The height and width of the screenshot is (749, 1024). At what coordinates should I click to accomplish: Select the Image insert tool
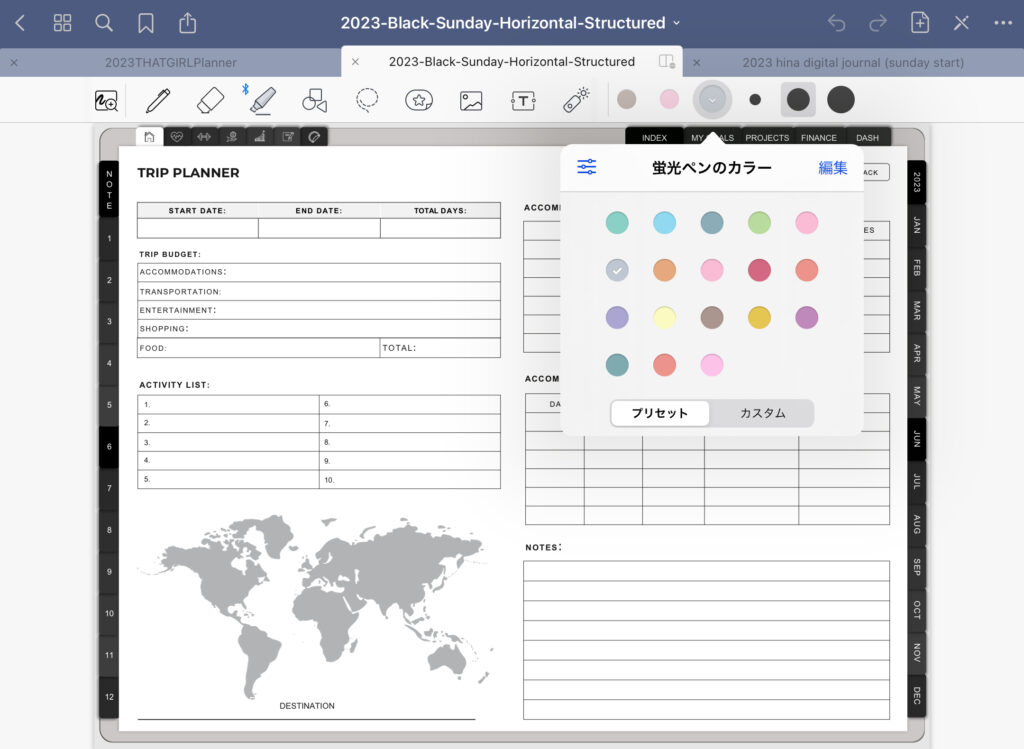tap(471, 101)
